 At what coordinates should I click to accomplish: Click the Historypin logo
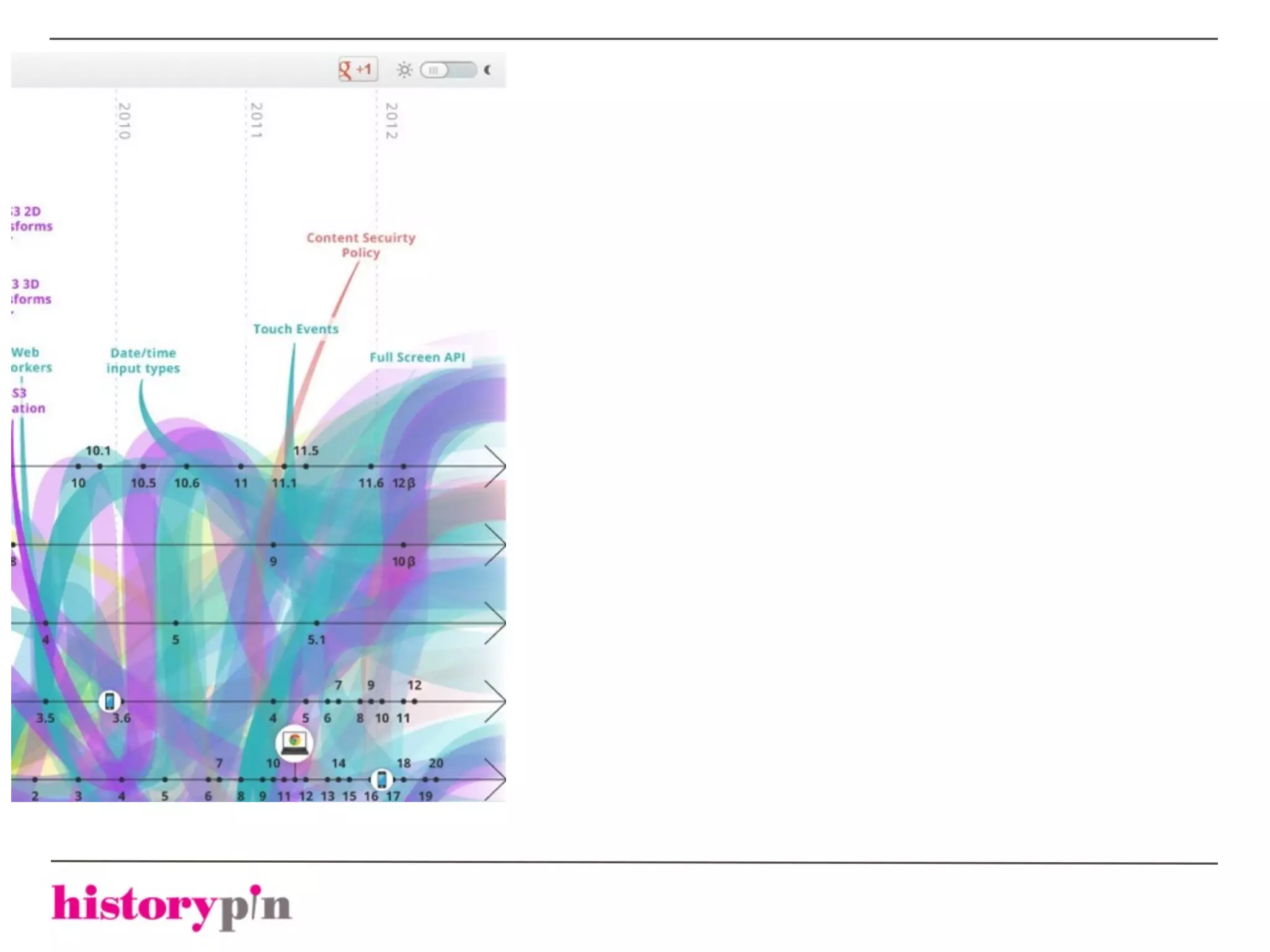point(171,906)
